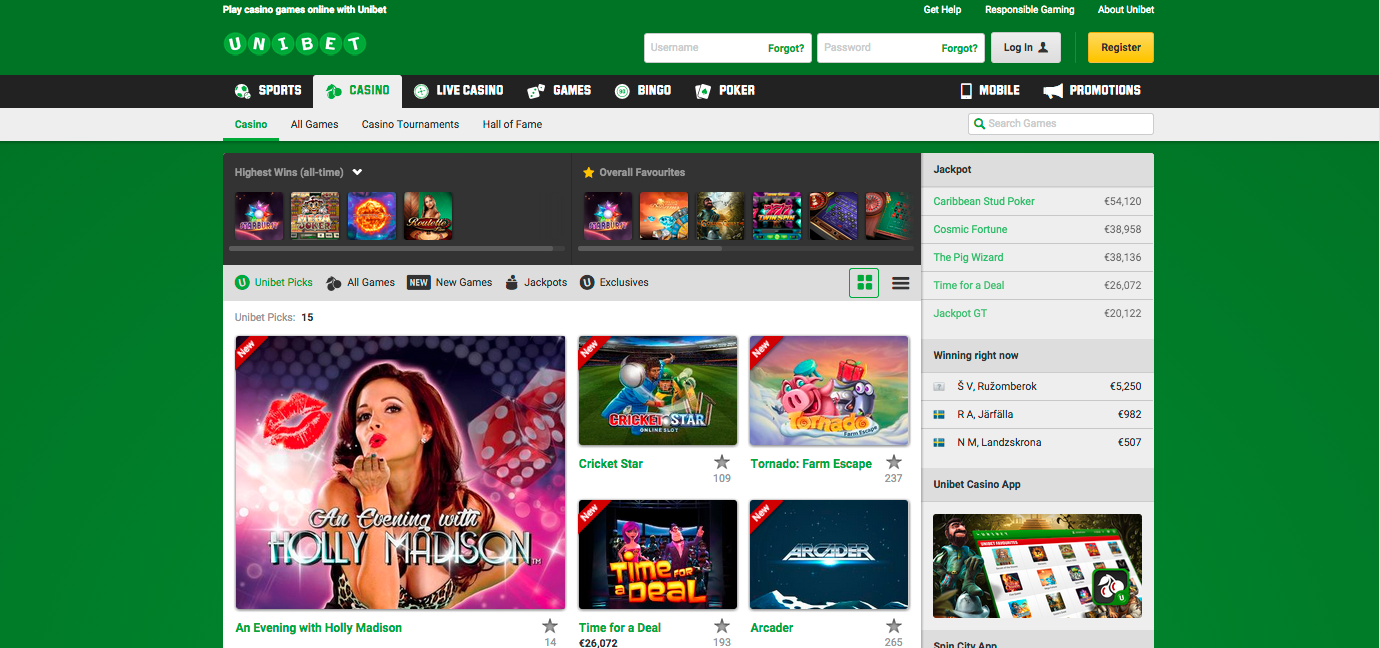Click the Cricket Star game title
This screenshot has width=1380, height=648.
click(611, 464)
